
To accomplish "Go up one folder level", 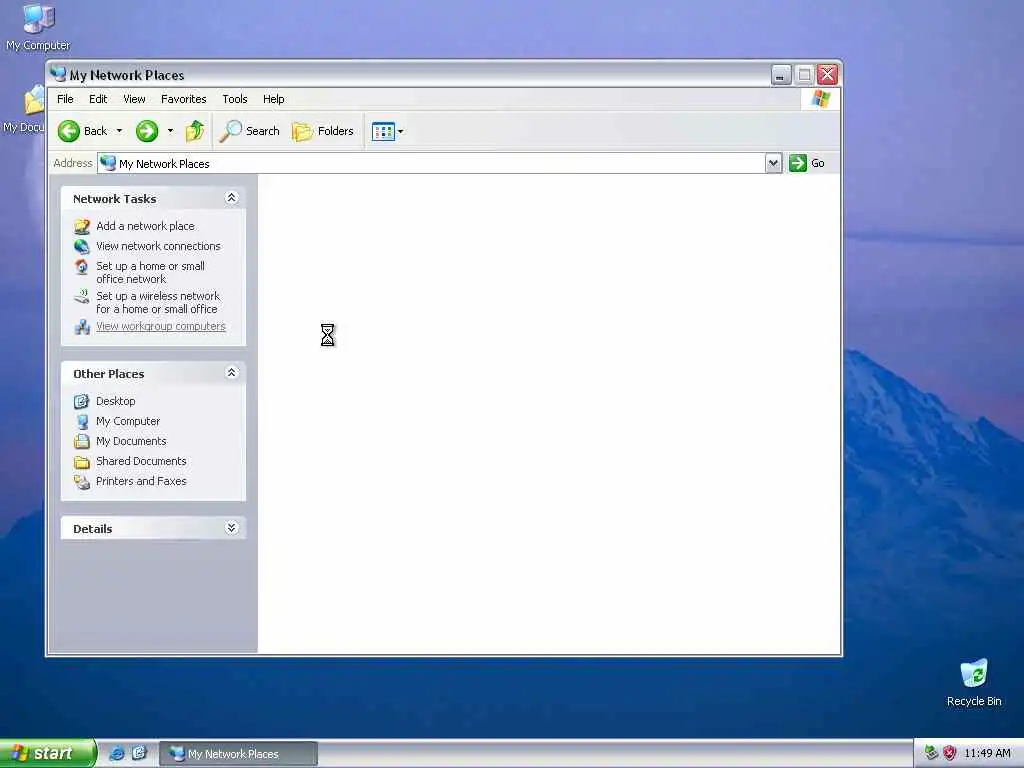I will [195, 131].
